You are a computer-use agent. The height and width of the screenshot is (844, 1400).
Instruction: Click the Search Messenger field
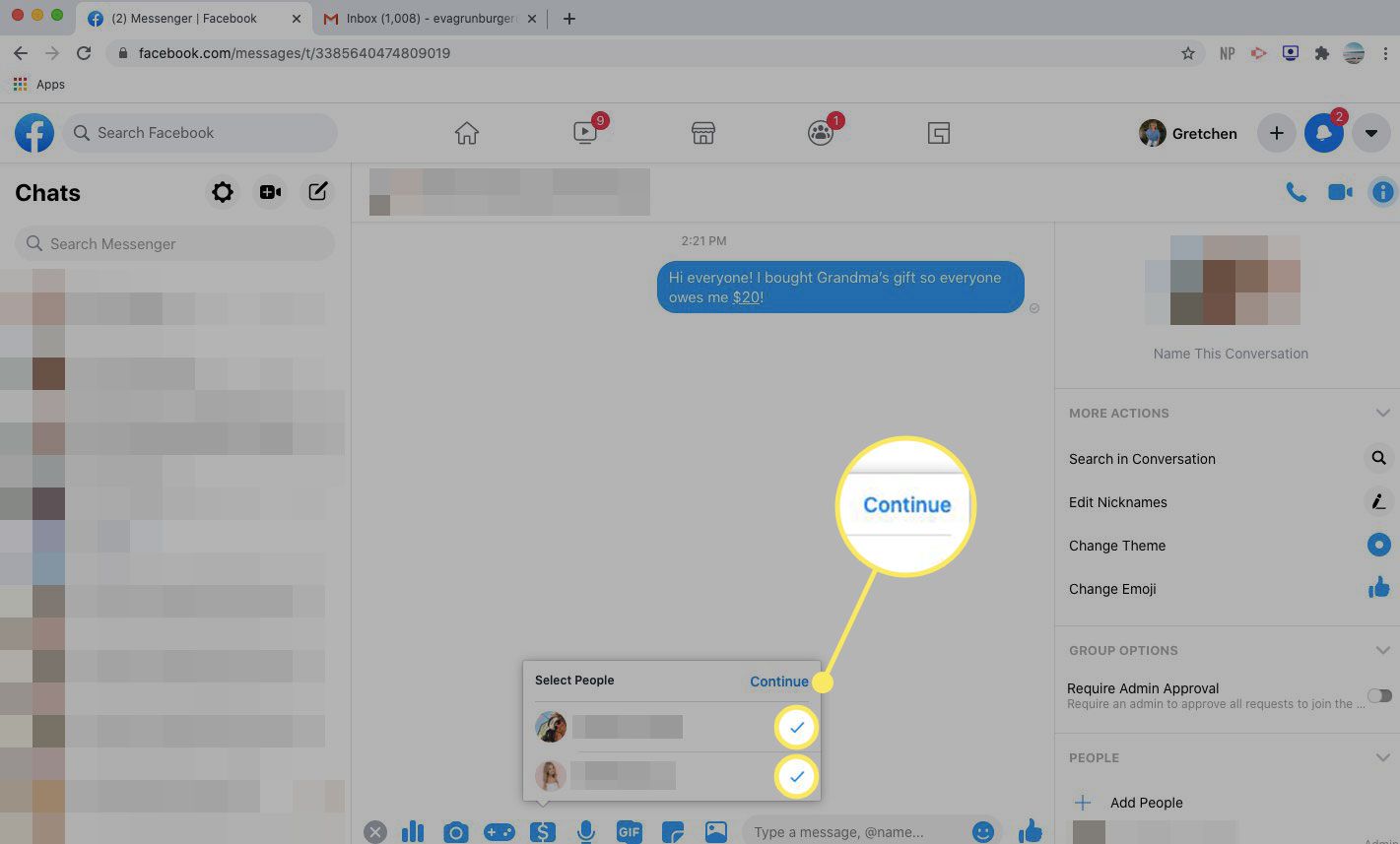[x=175, y=243]
